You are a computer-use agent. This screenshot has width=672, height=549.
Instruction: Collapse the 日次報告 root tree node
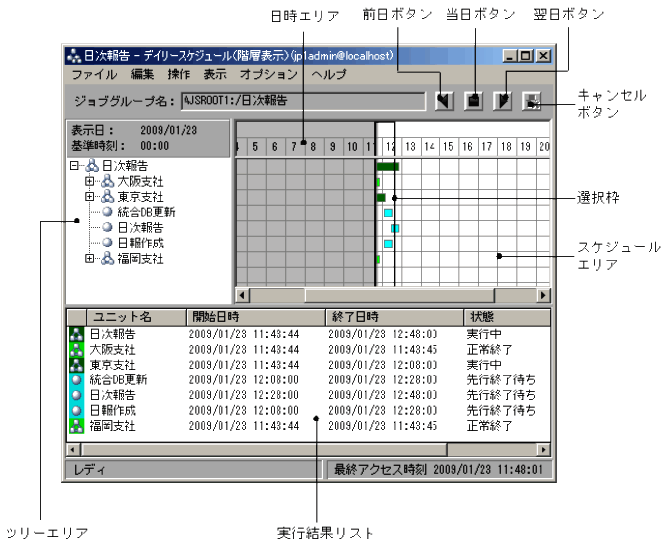click(x=74, y=165)
